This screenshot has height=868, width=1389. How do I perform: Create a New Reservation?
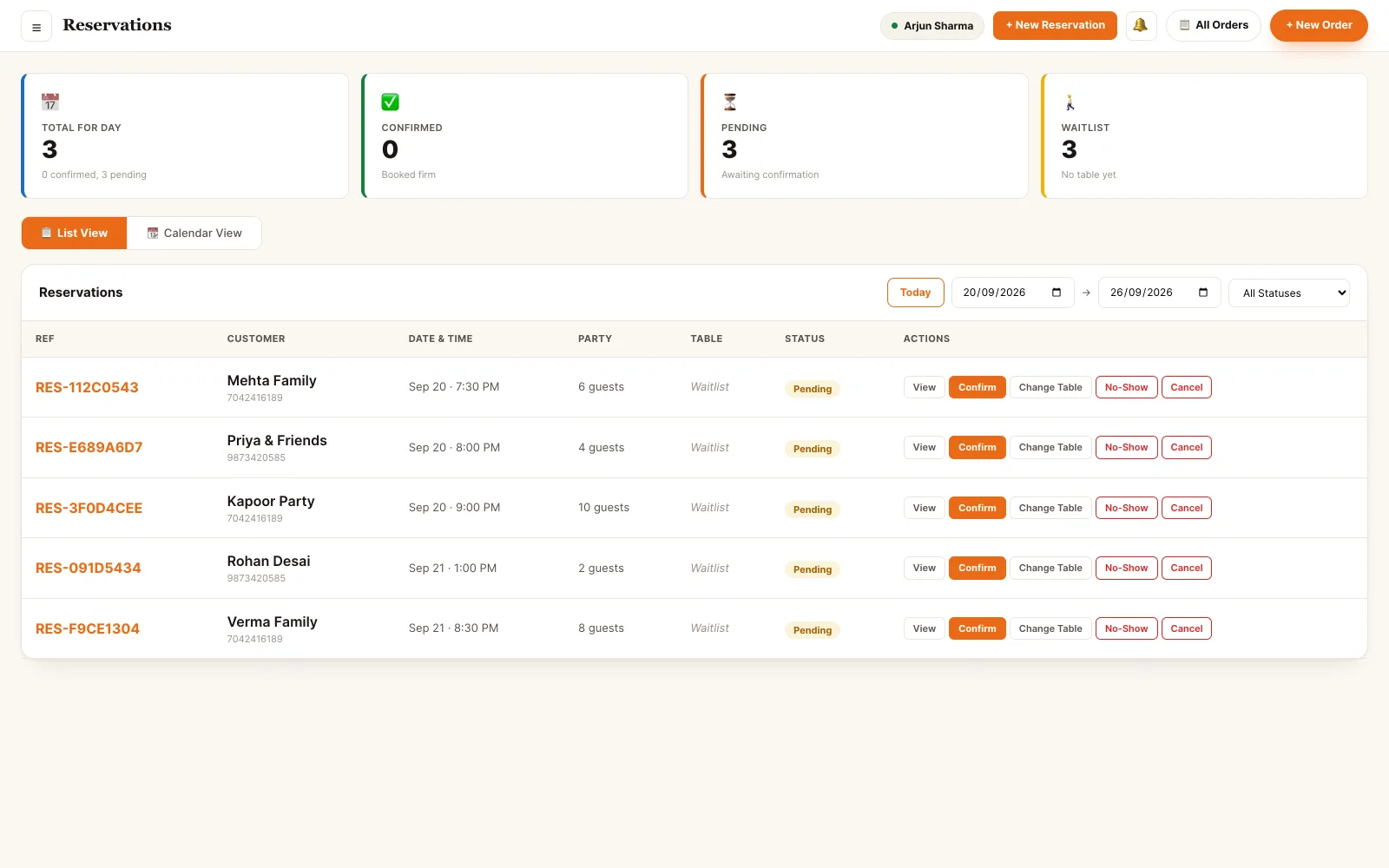click(1055, 25)
